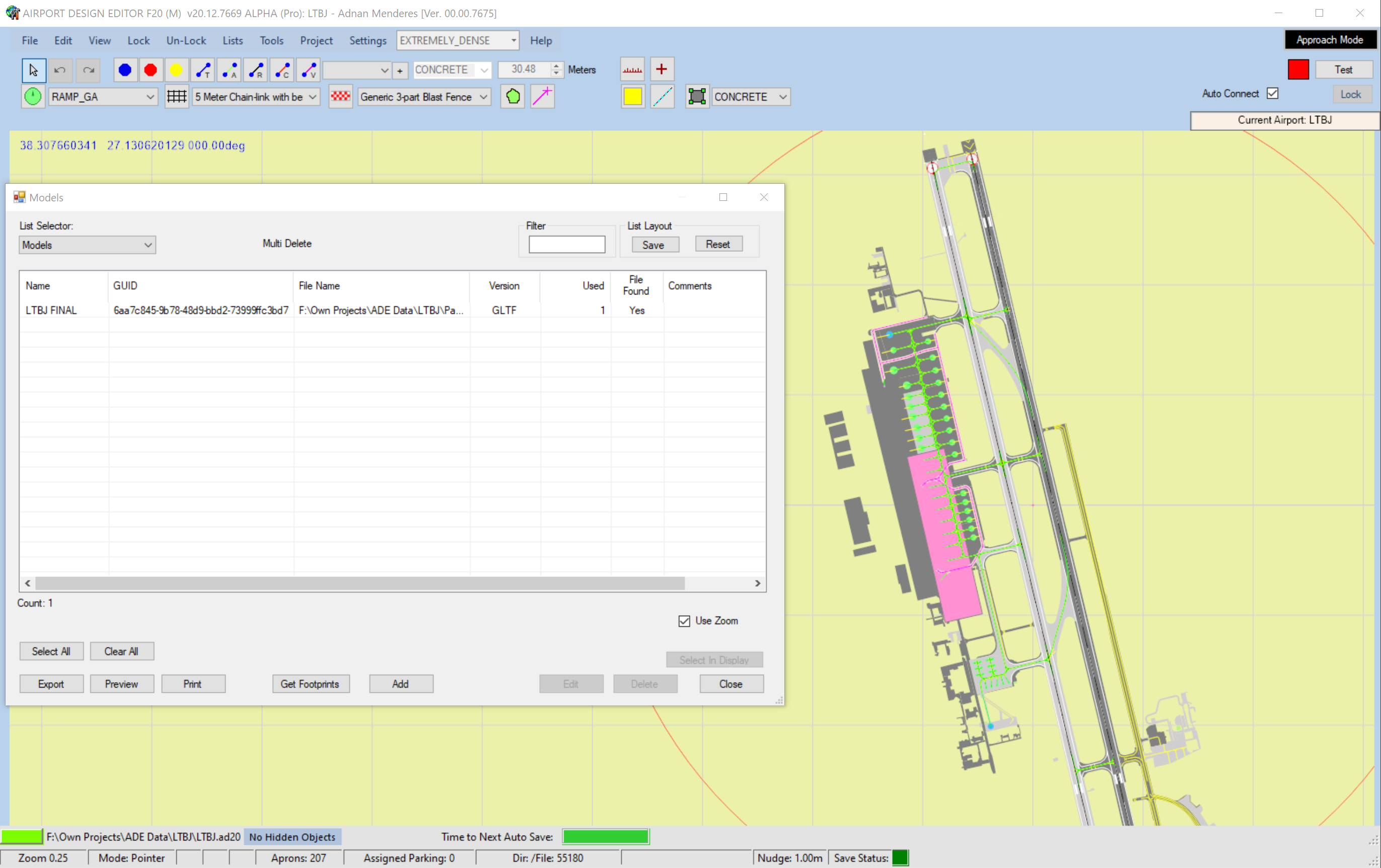
Task: Increase the 30.48 width with the up arrow
Action: pos(556,65)
